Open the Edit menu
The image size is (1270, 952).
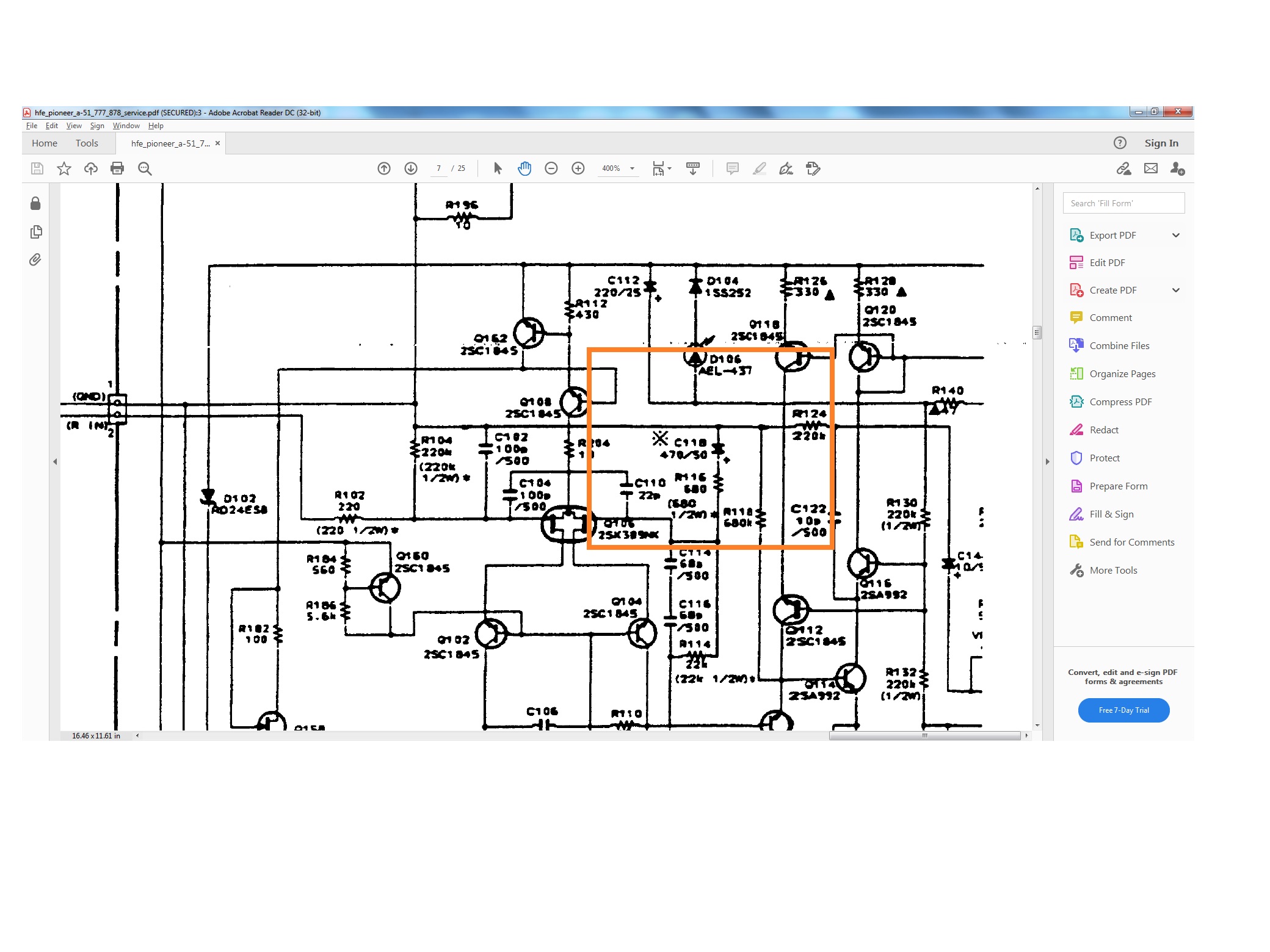point(52,126)
